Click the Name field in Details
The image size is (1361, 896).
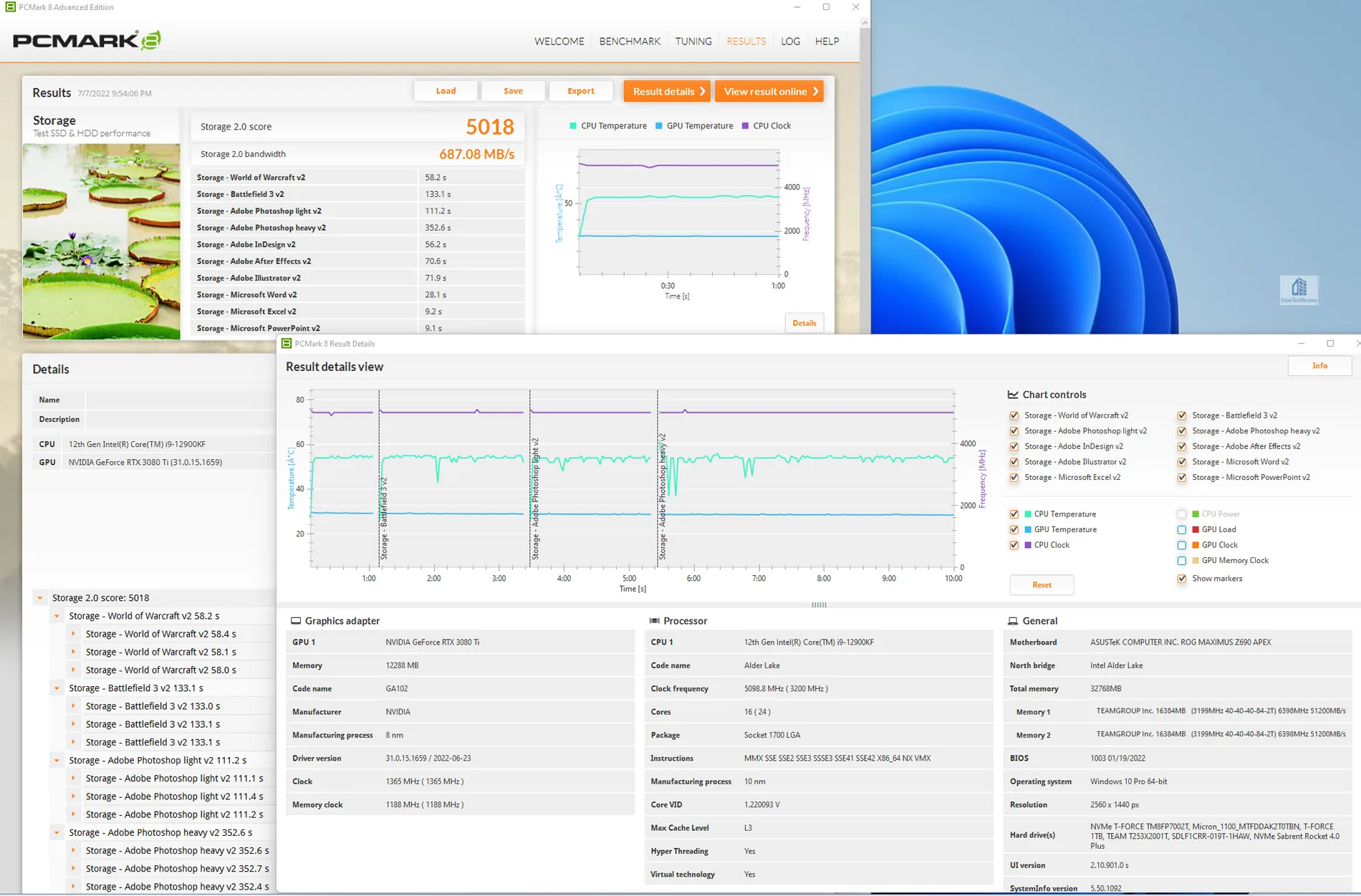[x=179, y=400]
